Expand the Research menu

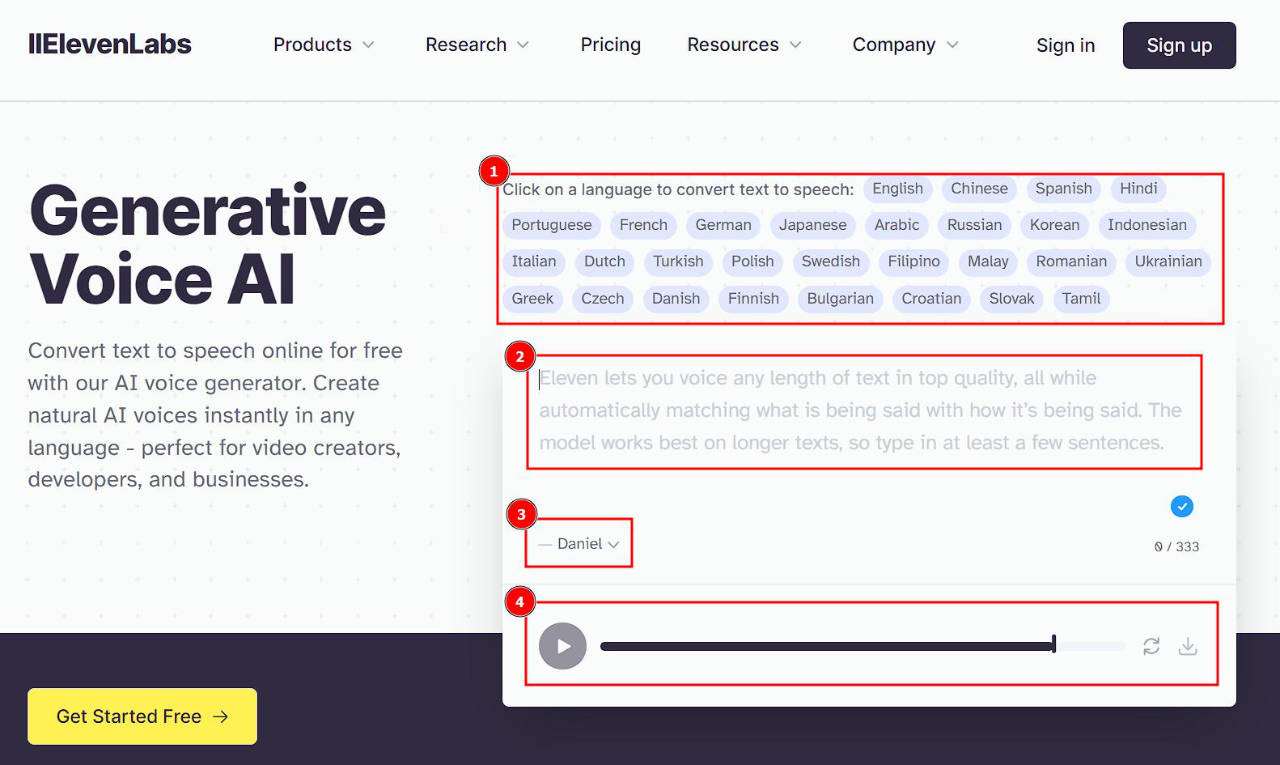pyautogui.click(x=477, y=45)
